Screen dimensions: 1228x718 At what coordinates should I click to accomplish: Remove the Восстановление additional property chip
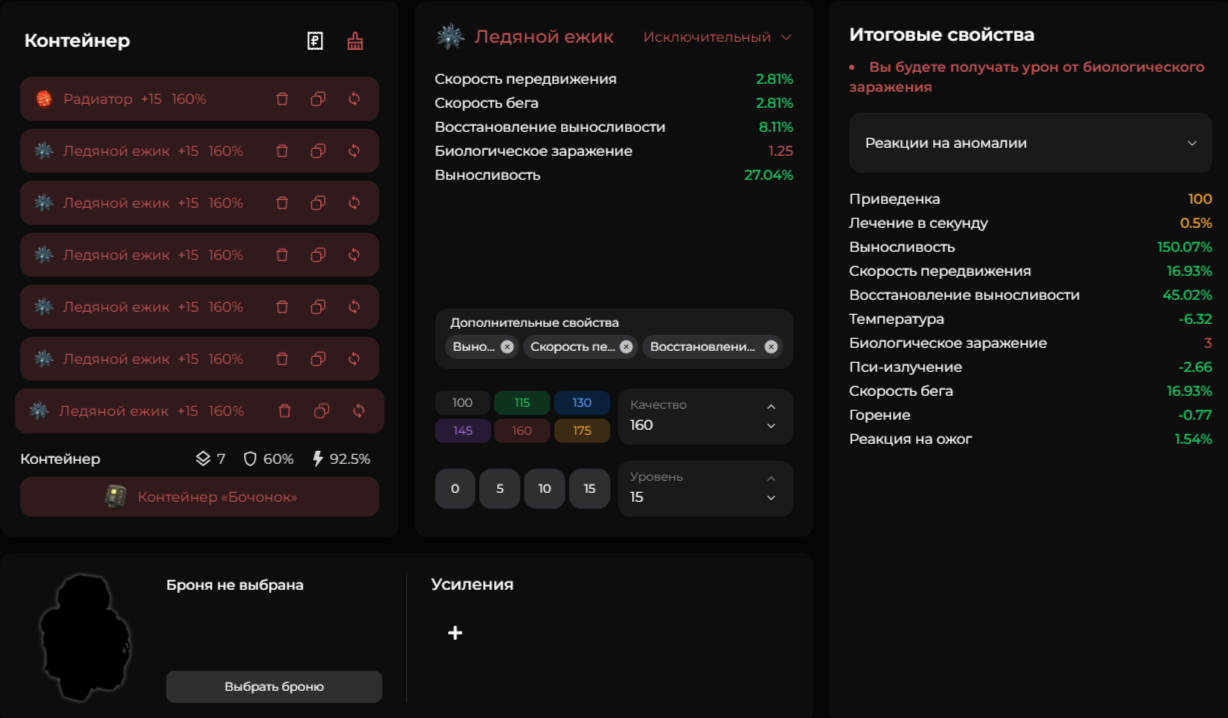[x=771, y=347]
